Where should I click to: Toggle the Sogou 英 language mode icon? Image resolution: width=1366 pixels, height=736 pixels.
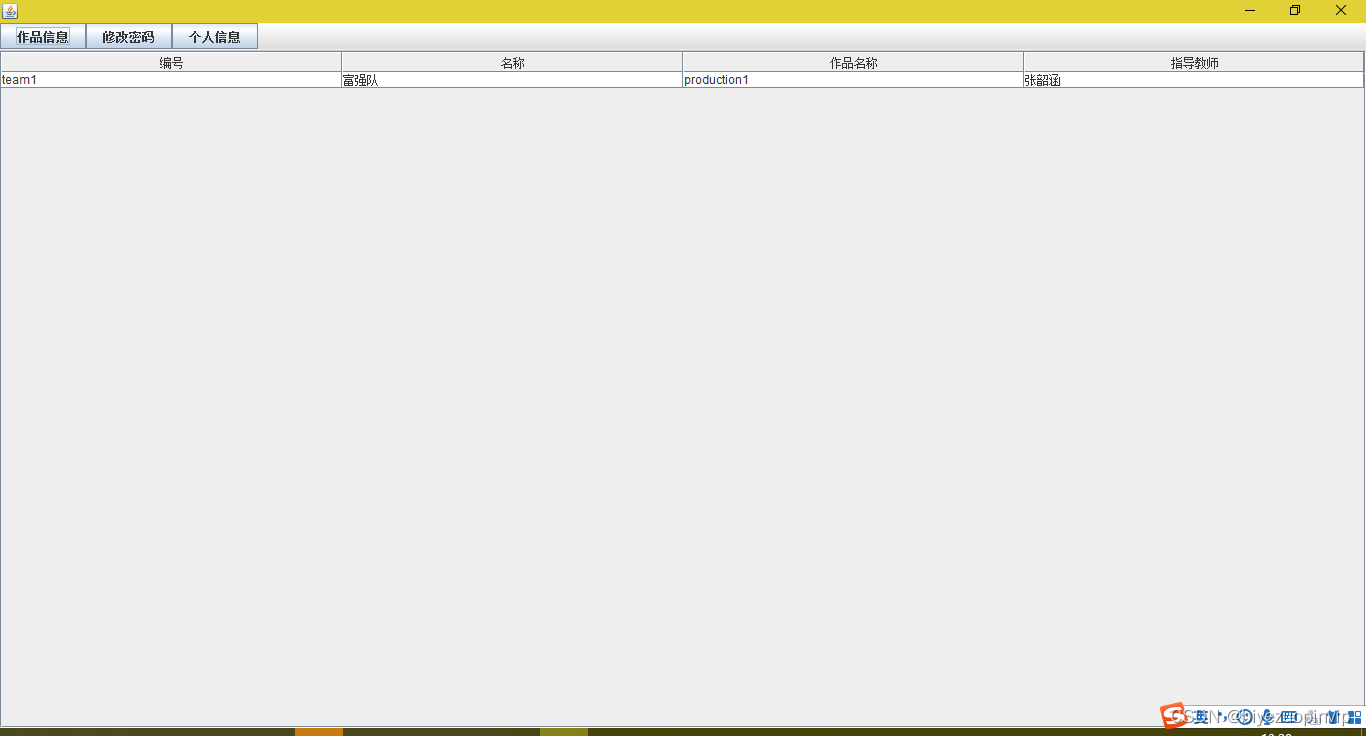coord(1200,716)
